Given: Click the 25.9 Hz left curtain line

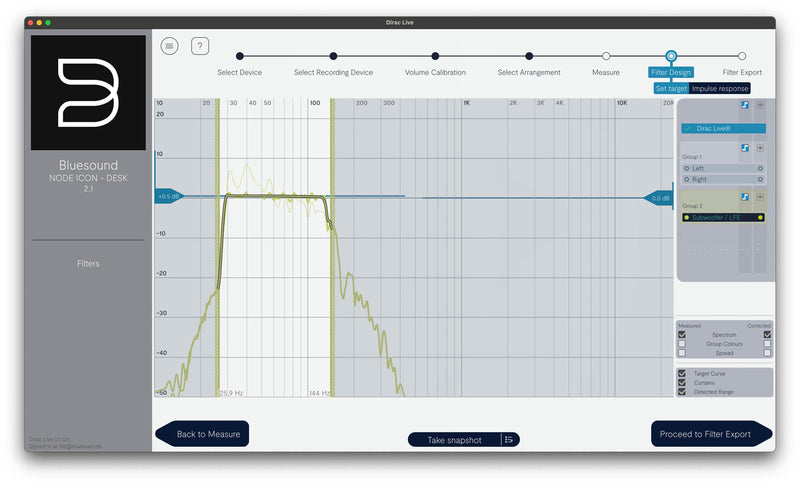Looking at the screenshot, I should tap(217, 247).
